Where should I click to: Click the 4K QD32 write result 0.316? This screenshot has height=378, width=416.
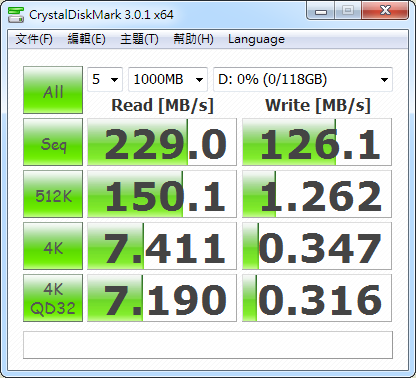click(317, 298)
